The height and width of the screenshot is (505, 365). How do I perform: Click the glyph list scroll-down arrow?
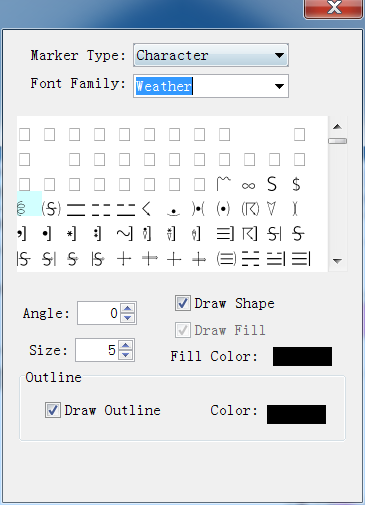(338, 261)
